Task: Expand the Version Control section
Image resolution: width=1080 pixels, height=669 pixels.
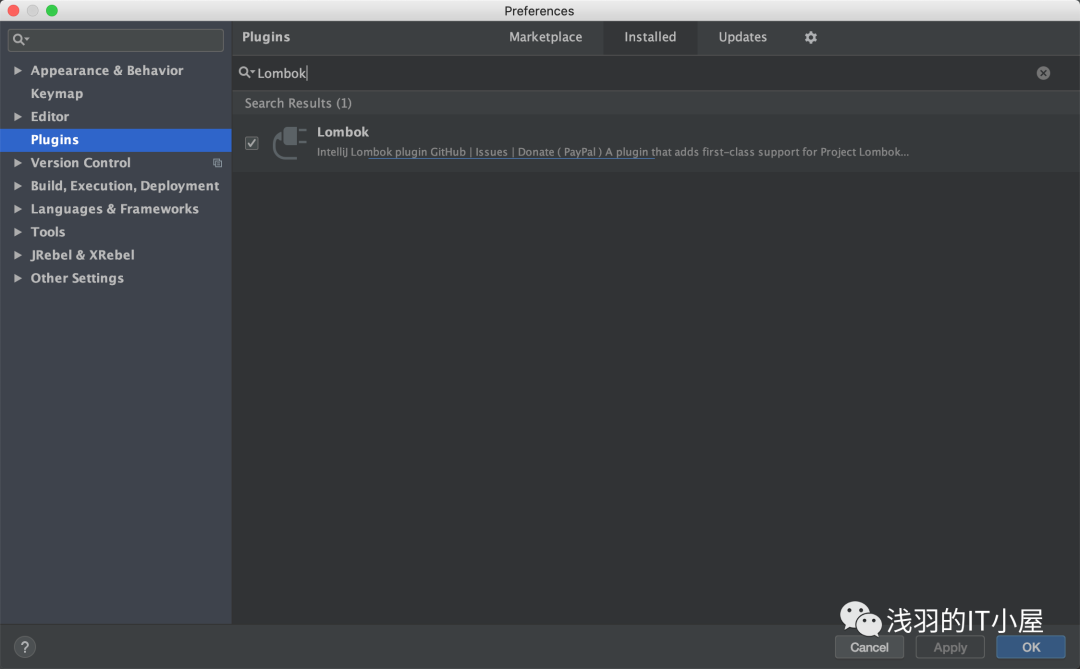Action: (18, 163)
